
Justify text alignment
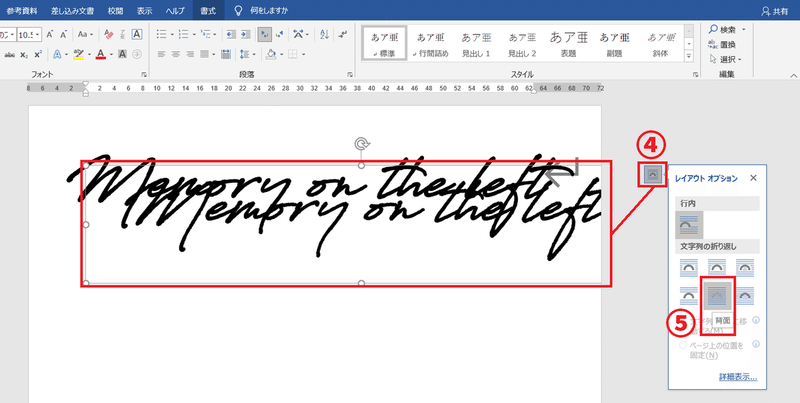tap(204, 54)
